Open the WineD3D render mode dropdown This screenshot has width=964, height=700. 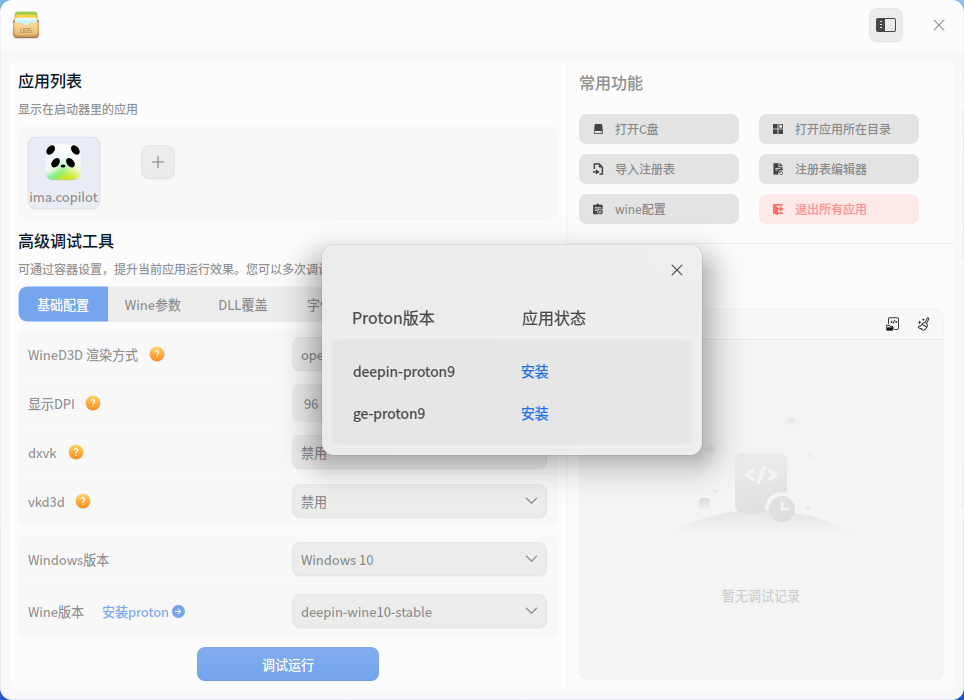(x=307, y=355)
